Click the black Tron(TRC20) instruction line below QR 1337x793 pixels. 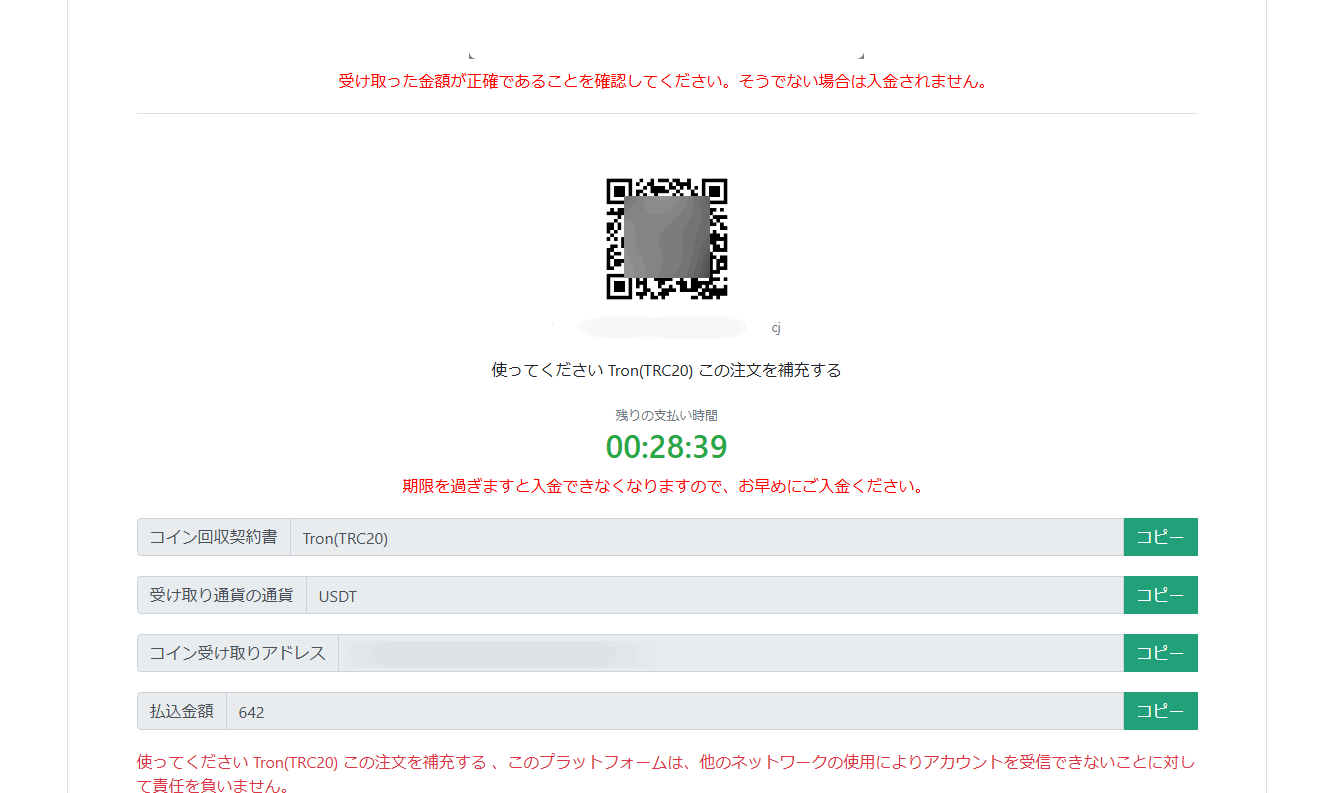coord(666,370)
